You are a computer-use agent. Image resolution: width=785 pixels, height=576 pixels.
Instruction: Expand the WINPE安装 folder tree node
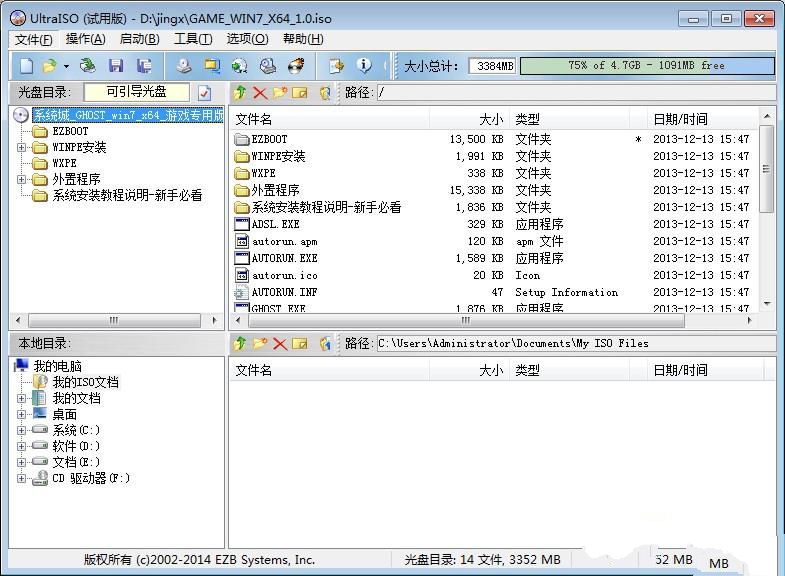[x=22, y=148]
